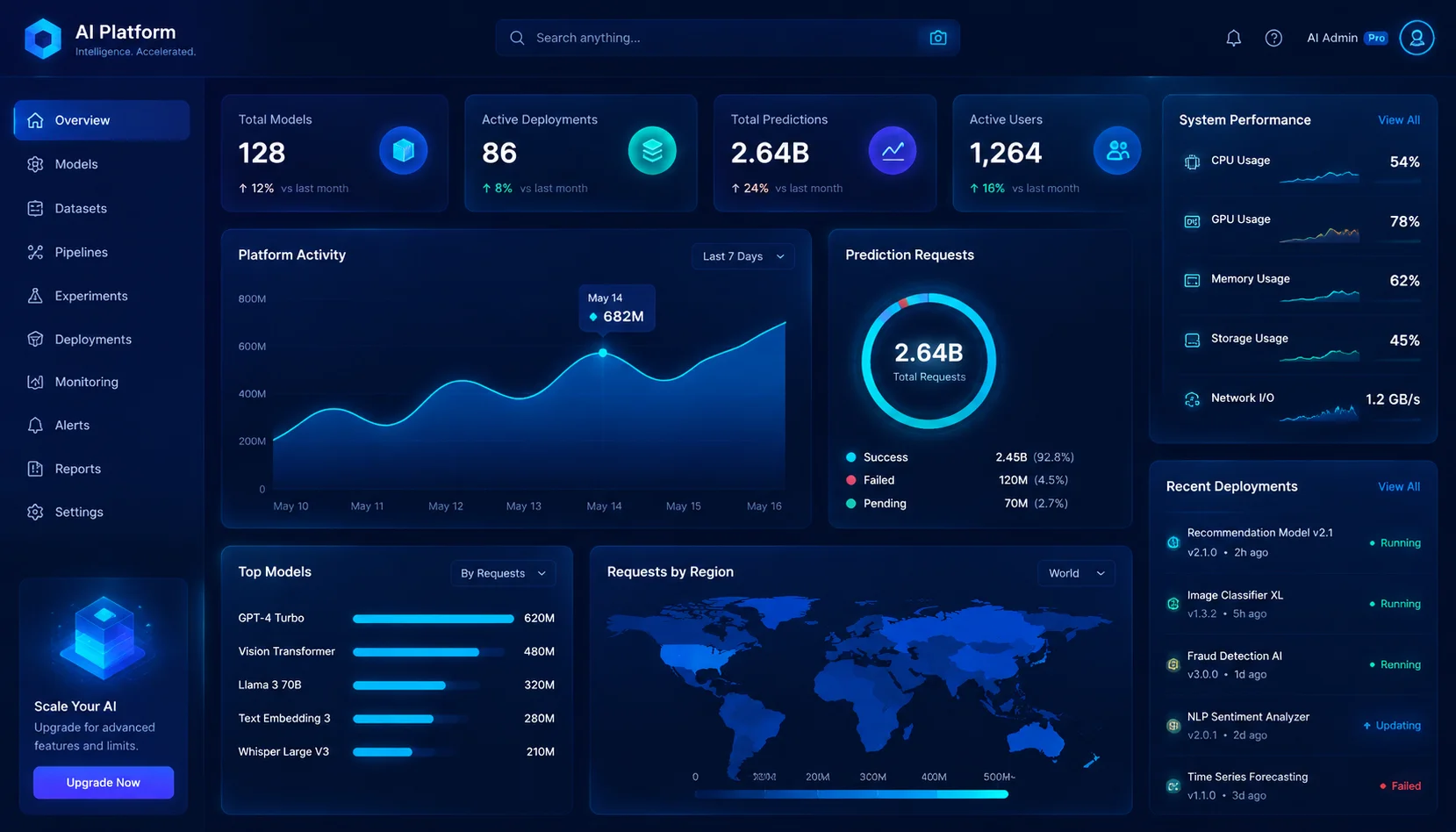Open Models in sidebar
The width and height of the screenshot is (1456, 832).
[102, 164]
